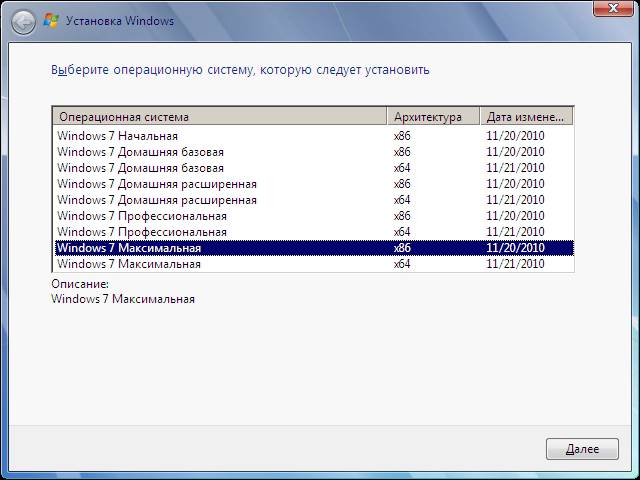Click the round back arrow button

[24, 20]
